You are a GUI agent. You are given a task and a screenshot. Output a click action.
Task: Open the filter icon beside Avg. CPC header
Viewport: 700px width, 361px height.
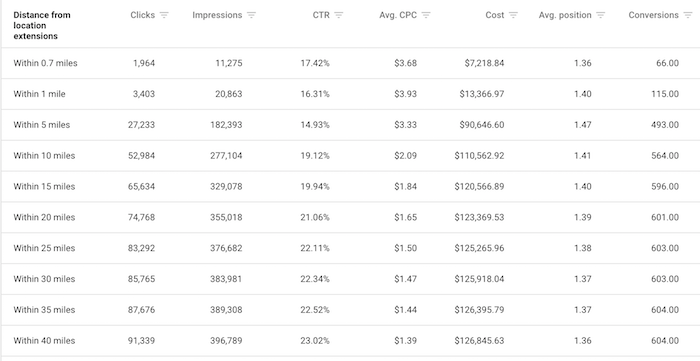tap(426, 15)
